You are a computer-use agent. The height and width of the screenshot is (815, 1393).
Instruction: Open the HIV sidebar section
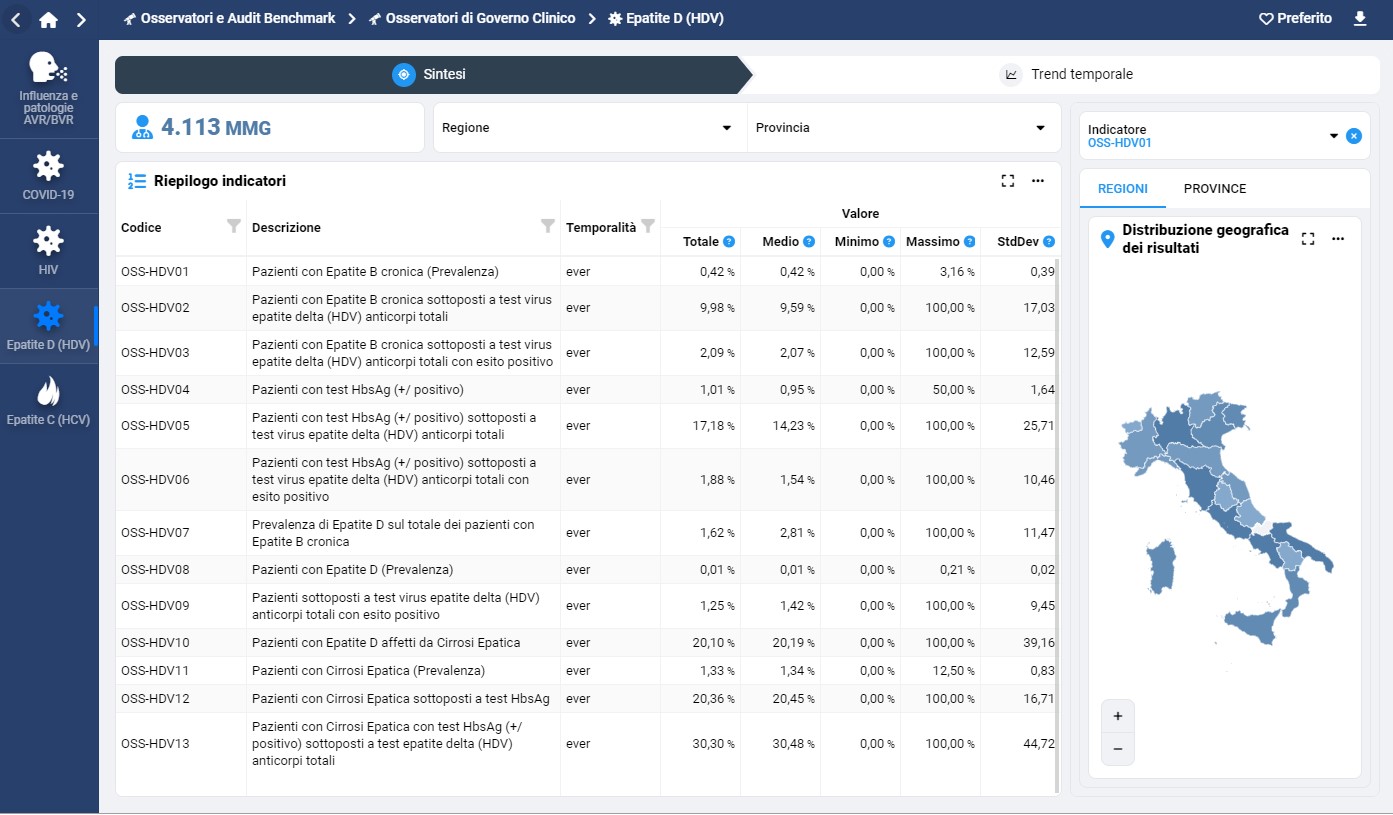48,251
